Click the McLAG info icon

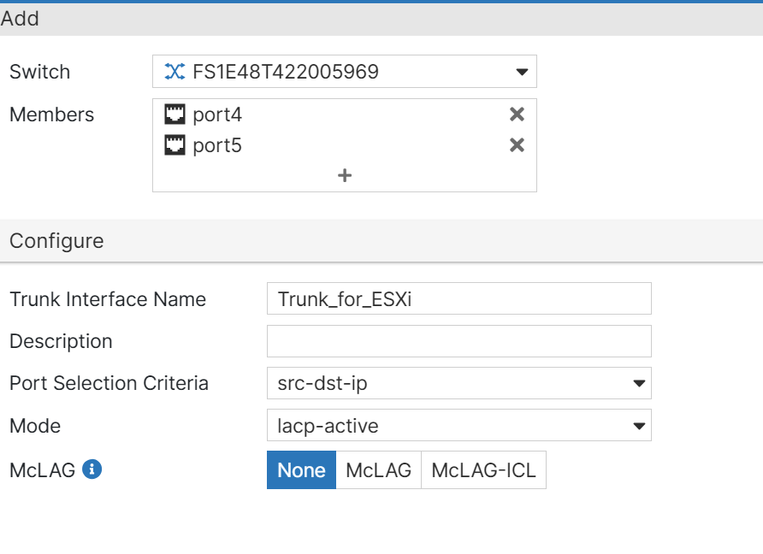click(x=92, y=469)
